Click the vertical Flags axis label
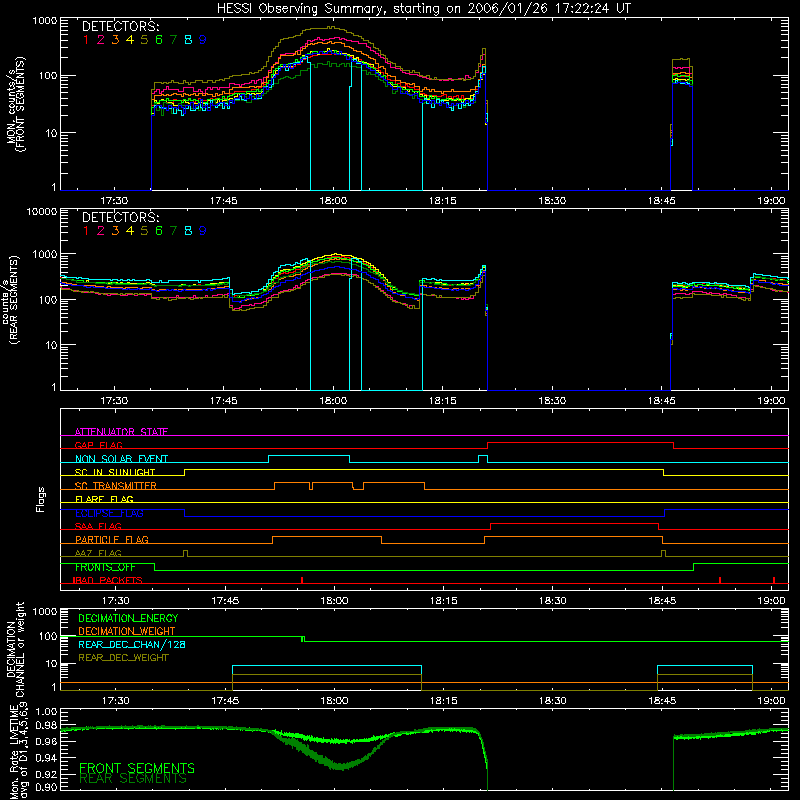This screenshot has width=800, height=800. tap(41, 499)
